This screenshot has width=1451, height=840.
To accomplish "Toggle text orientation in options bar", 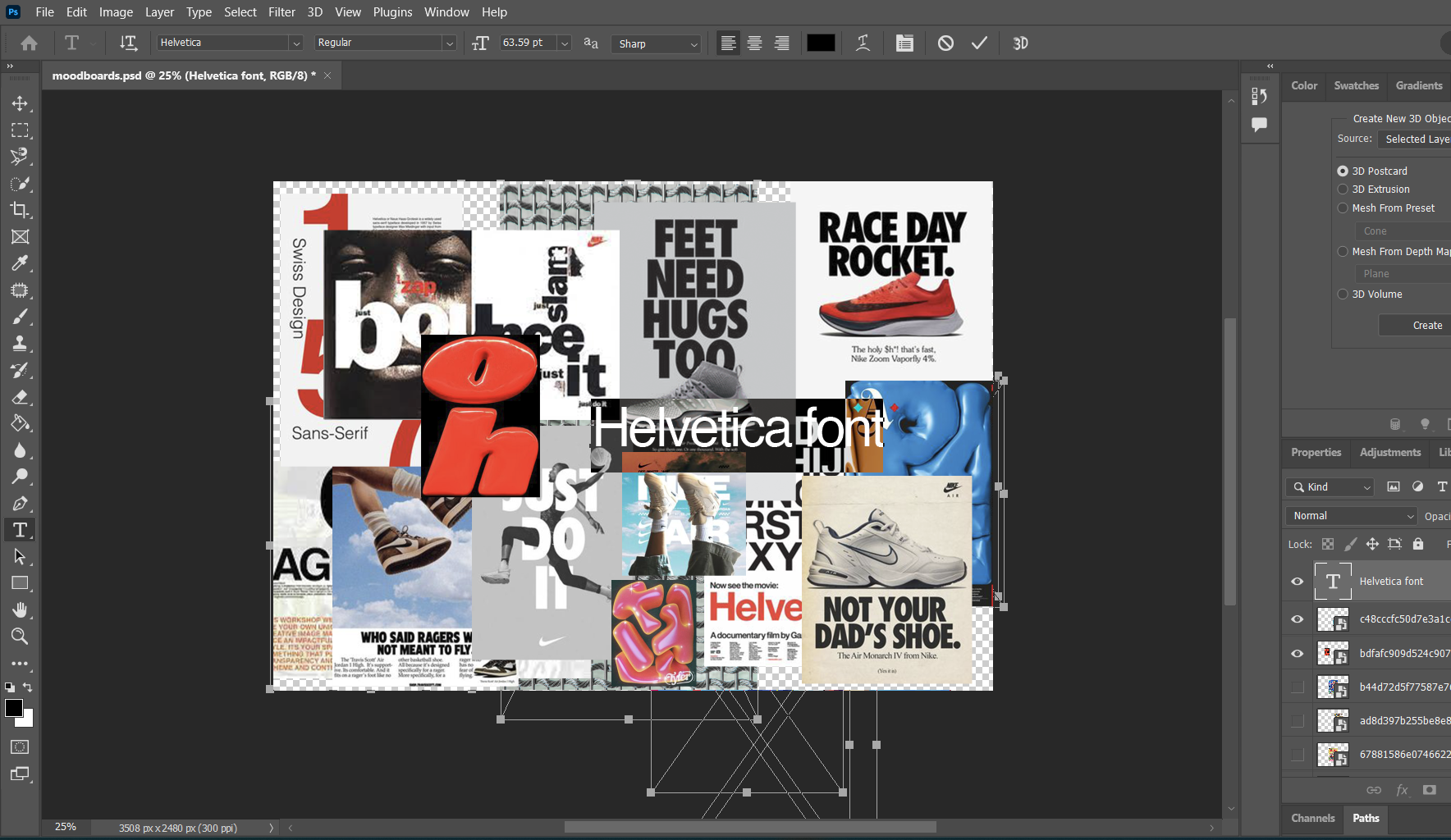I will coord(128,43).
